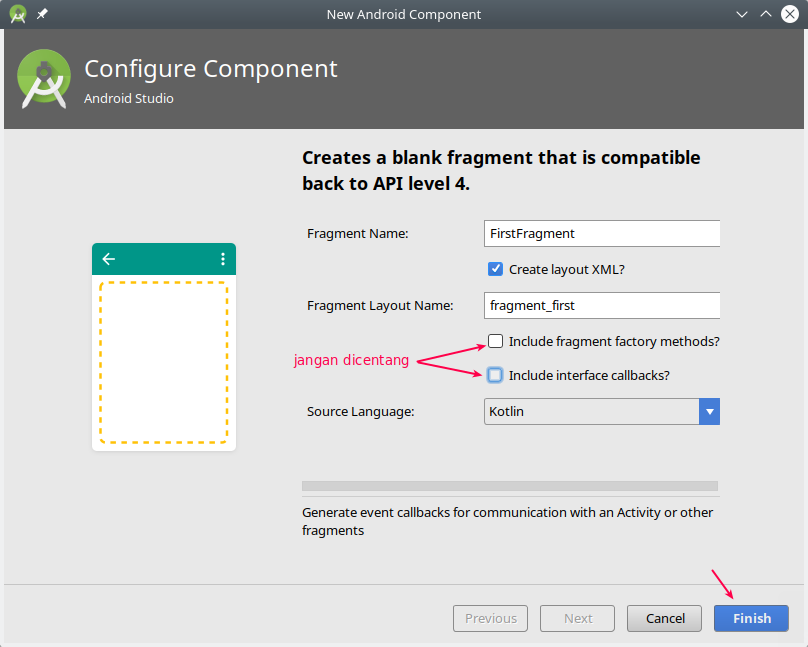Enable Include fragment factory methods checkbox
The image size is (808, 647).
(495, 341)
